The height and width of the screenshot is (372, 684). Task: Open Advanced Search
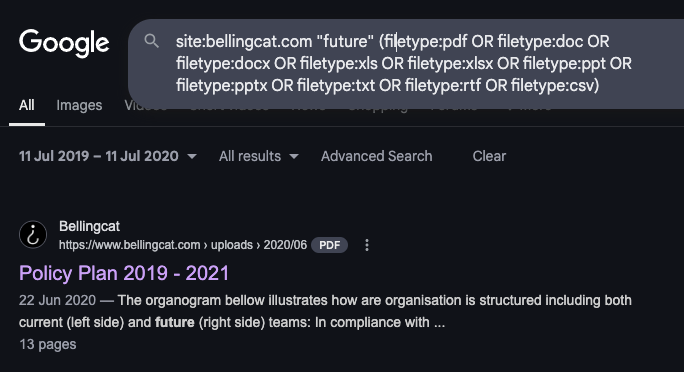[376, 156]
